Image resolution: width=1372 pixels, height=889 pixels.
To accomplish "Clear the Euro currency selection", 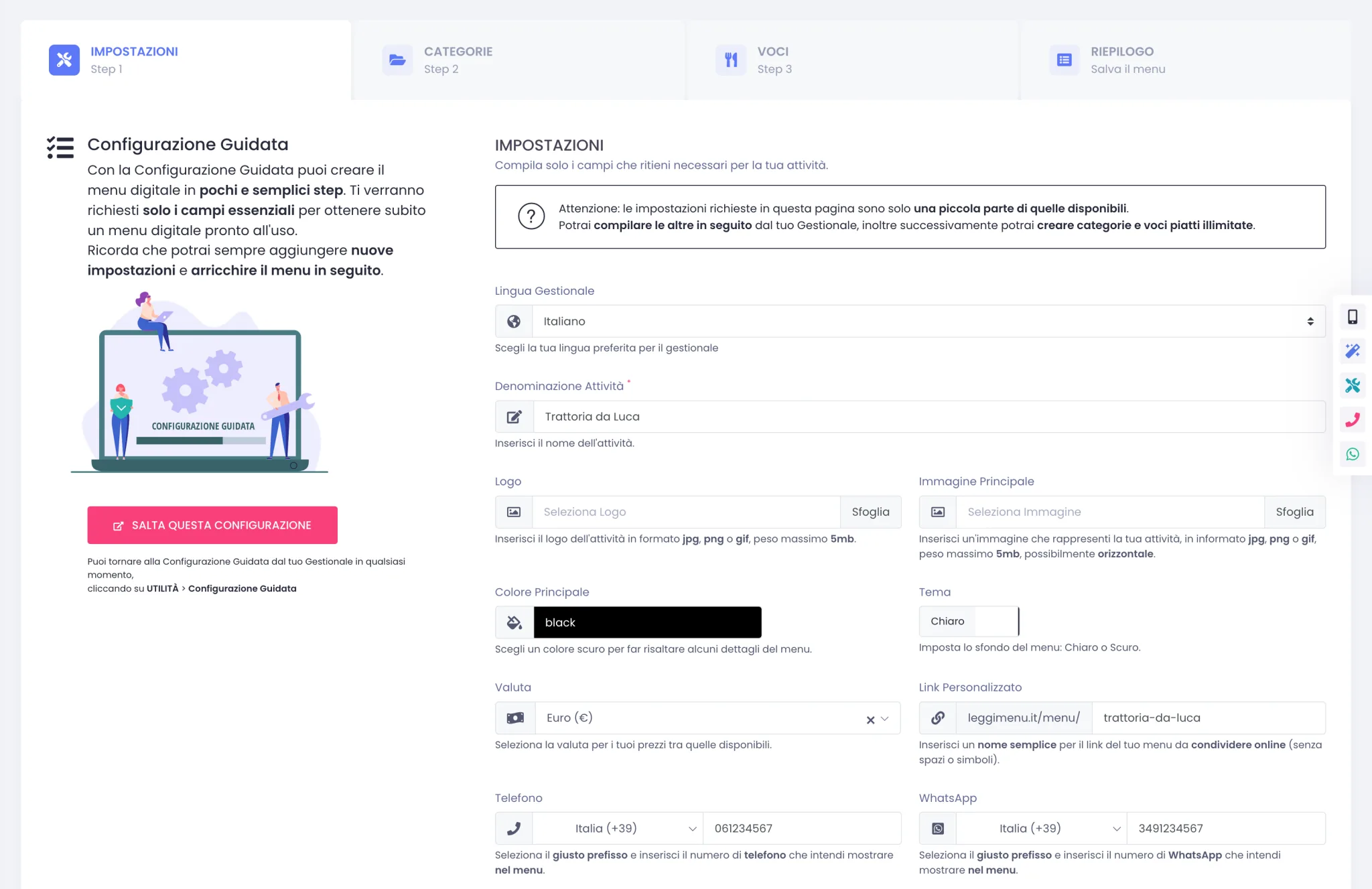I will coord(870,720).
